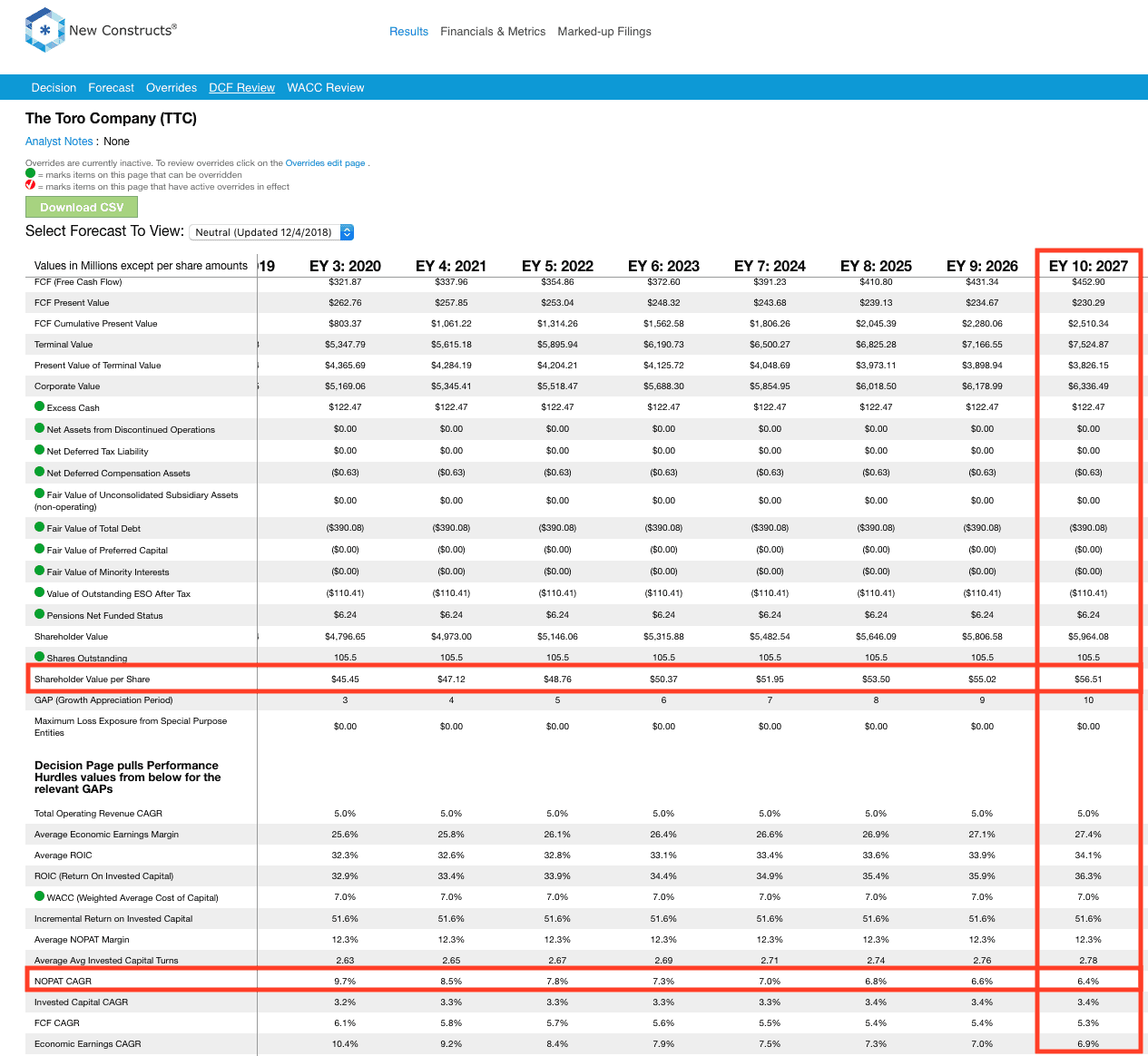
Task: Click the $45.45 Shareholder Value per Share cell
Action: [x=345, y=679]
